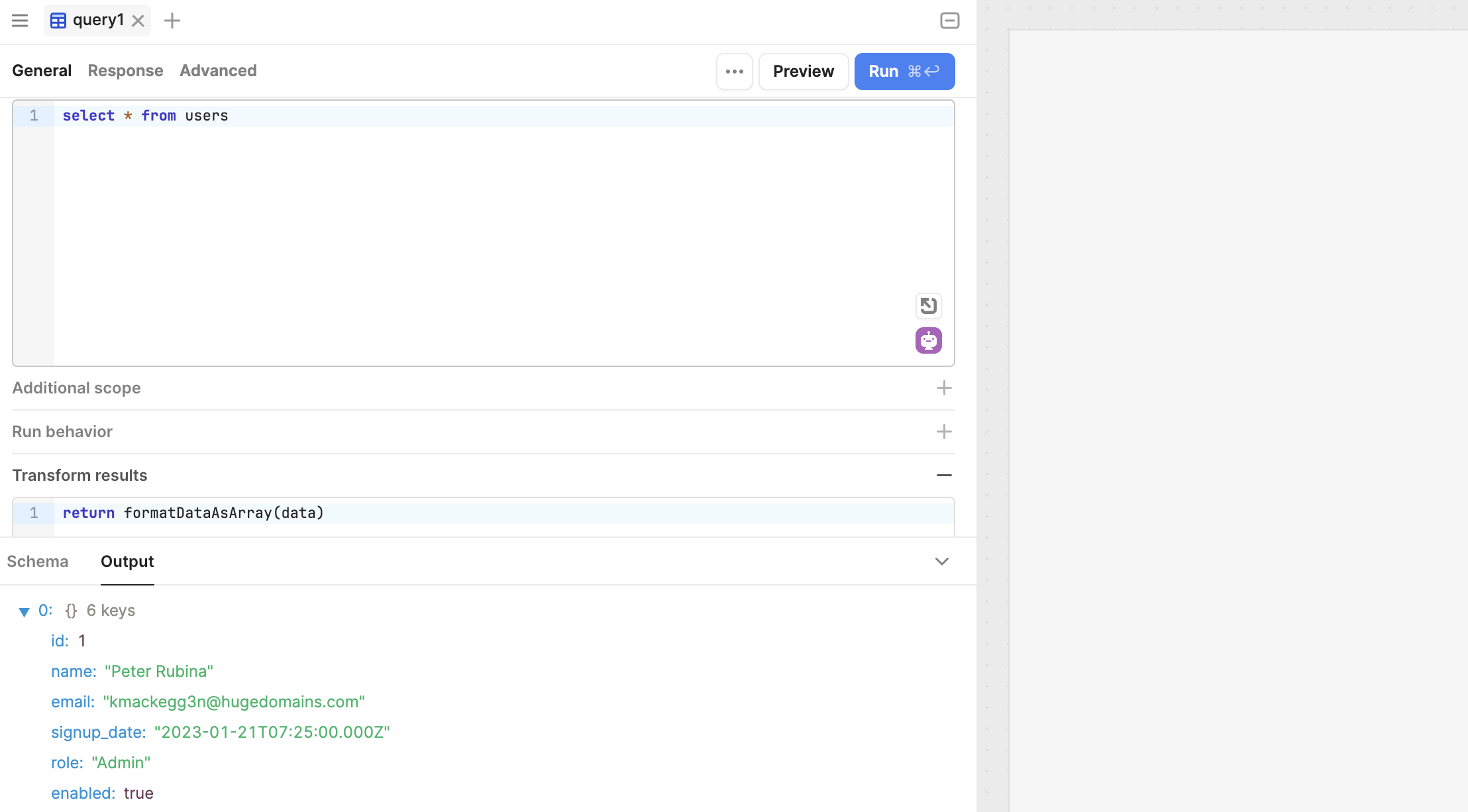Screen dimensions: 1468x812
Task: Expand the Additional scope section
Action: click(944, 388)
